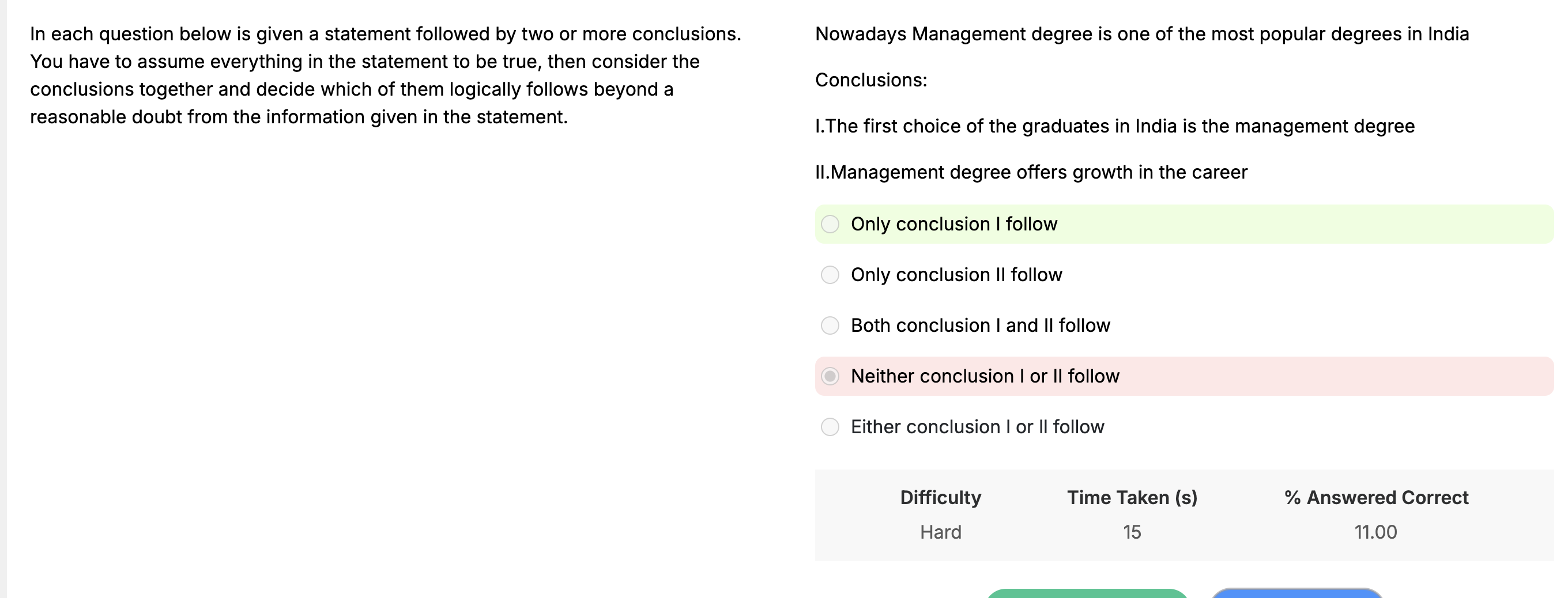Click the red-highlighted 'Neither conclusion' label text
The width and height of the screenshot is (1568, 598).
pyautogui.click(x=985, y=376)
